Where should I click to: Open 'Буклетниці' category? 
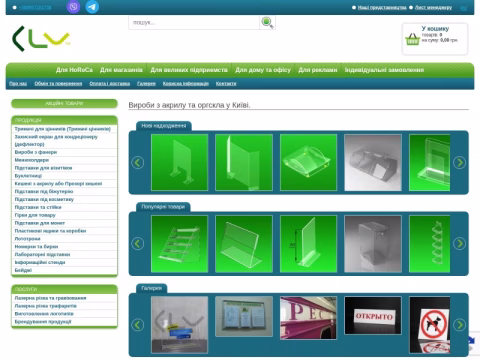click(x=28, y=176)
